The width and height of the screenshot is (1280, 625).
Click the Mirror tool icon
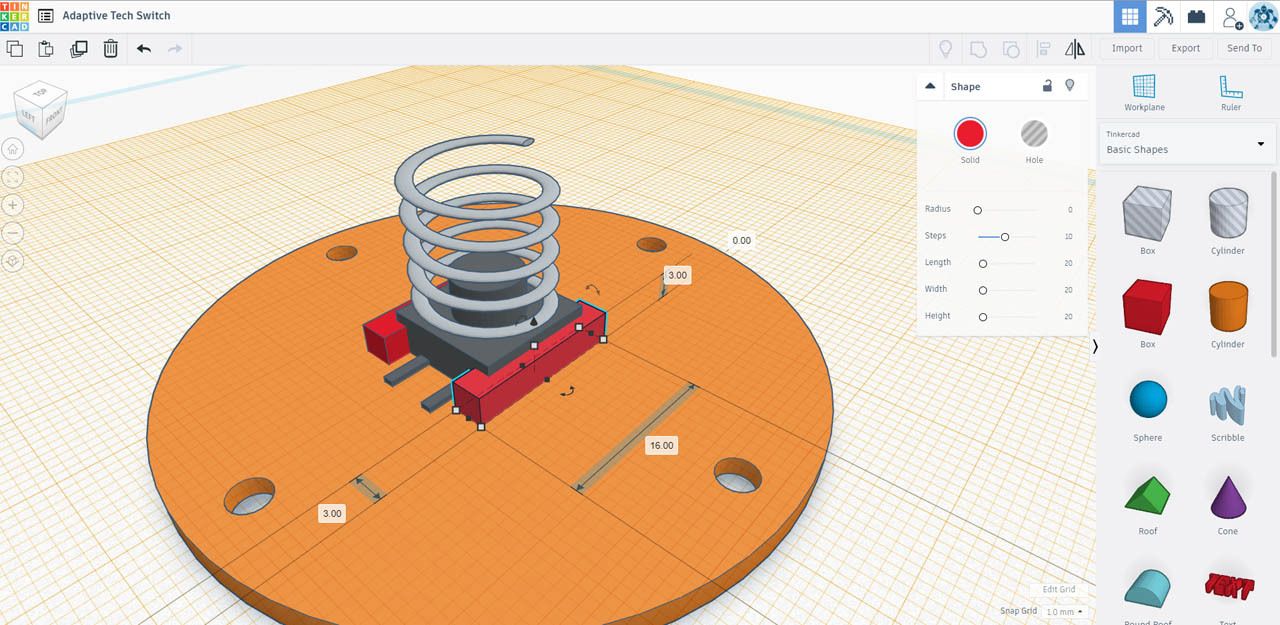1075,48
